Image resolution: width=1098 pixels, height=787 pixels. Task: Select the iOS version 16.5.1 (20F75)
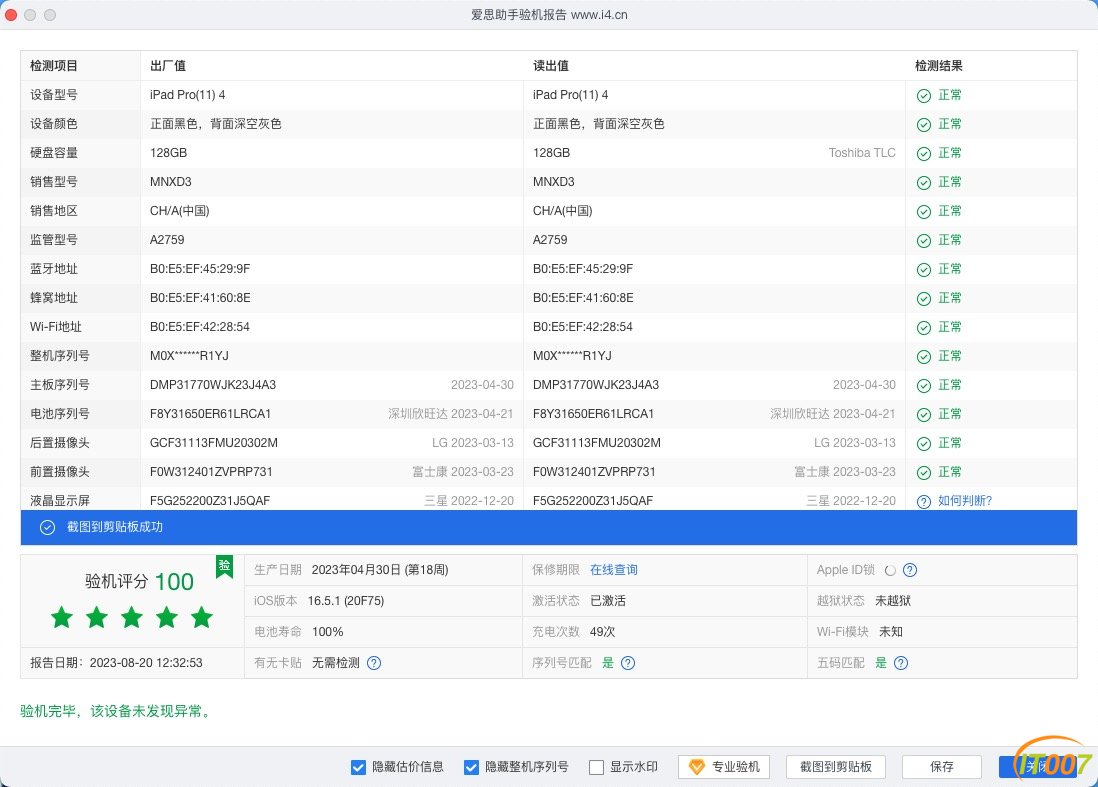346,601
